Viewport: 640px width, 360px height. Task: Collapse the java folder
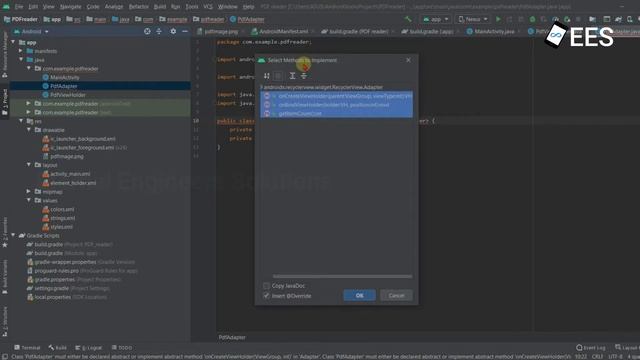point(21,60)
